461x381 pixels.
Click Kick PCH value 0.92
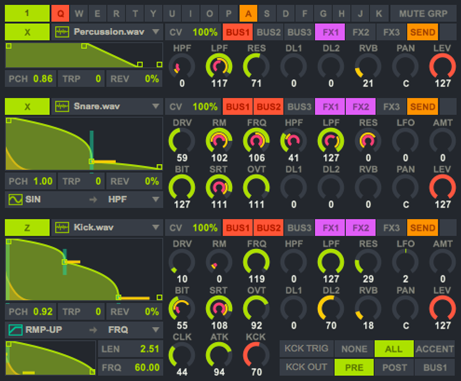(x=43, y=312)
